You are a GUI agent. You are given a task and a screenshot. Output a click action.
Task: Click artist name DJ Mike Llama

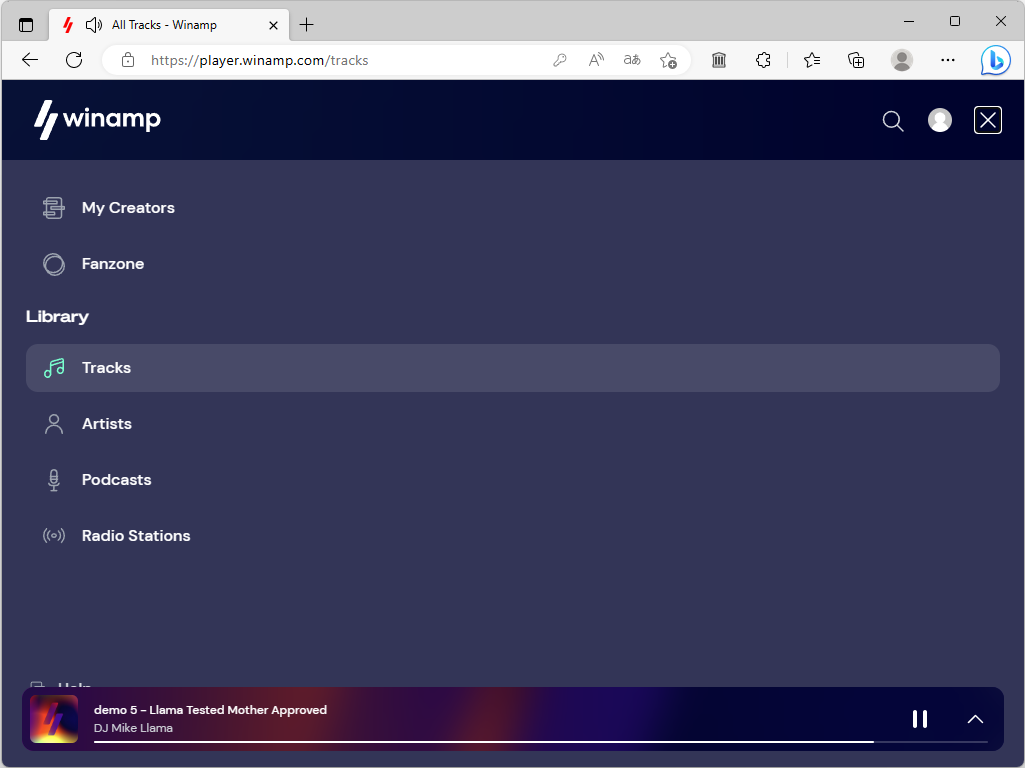[x=133, y=728]
